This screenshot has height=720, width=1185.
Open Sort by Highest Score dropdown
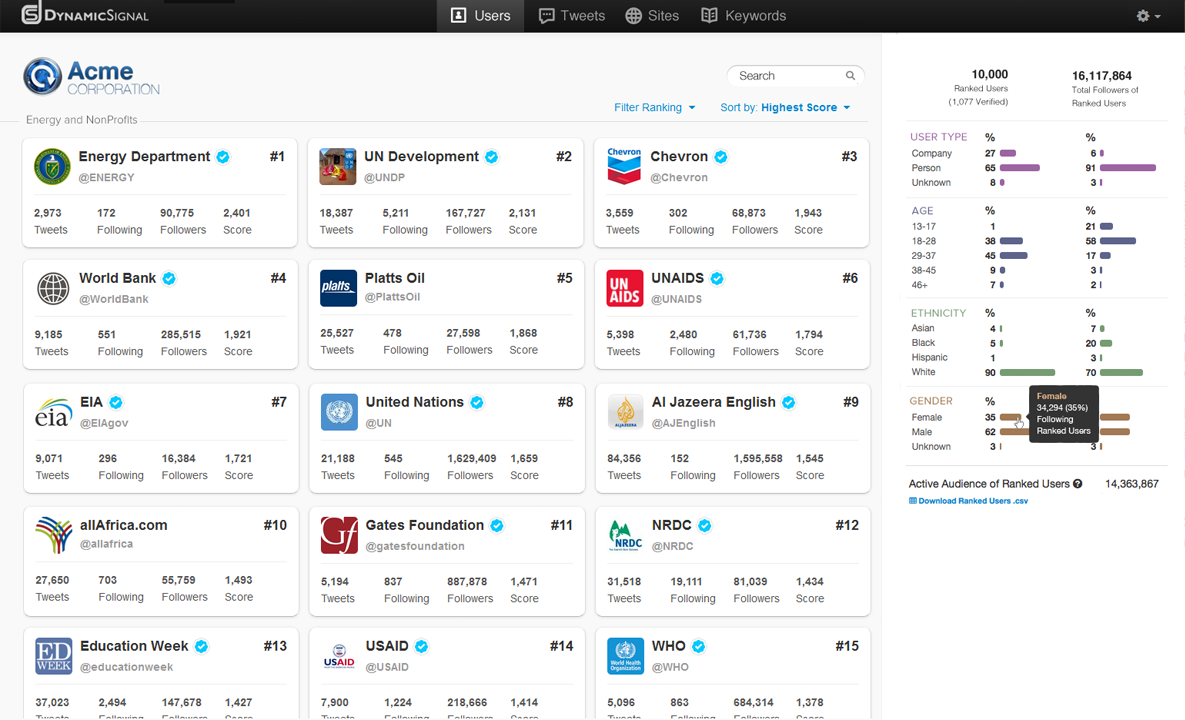click(785, 108)
